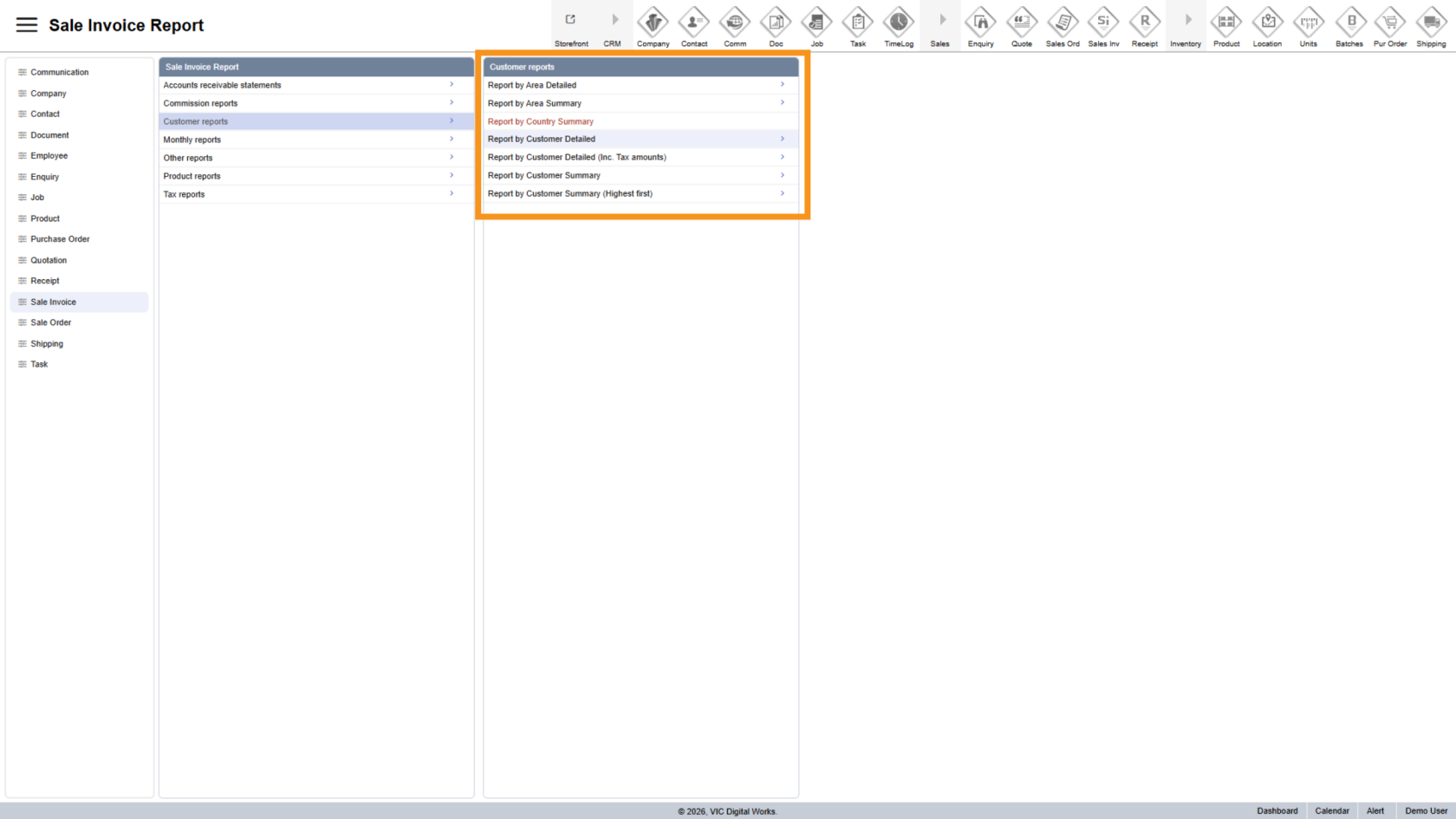
Task: Click the Shipping truck icon
Action: click(1431, 22)
